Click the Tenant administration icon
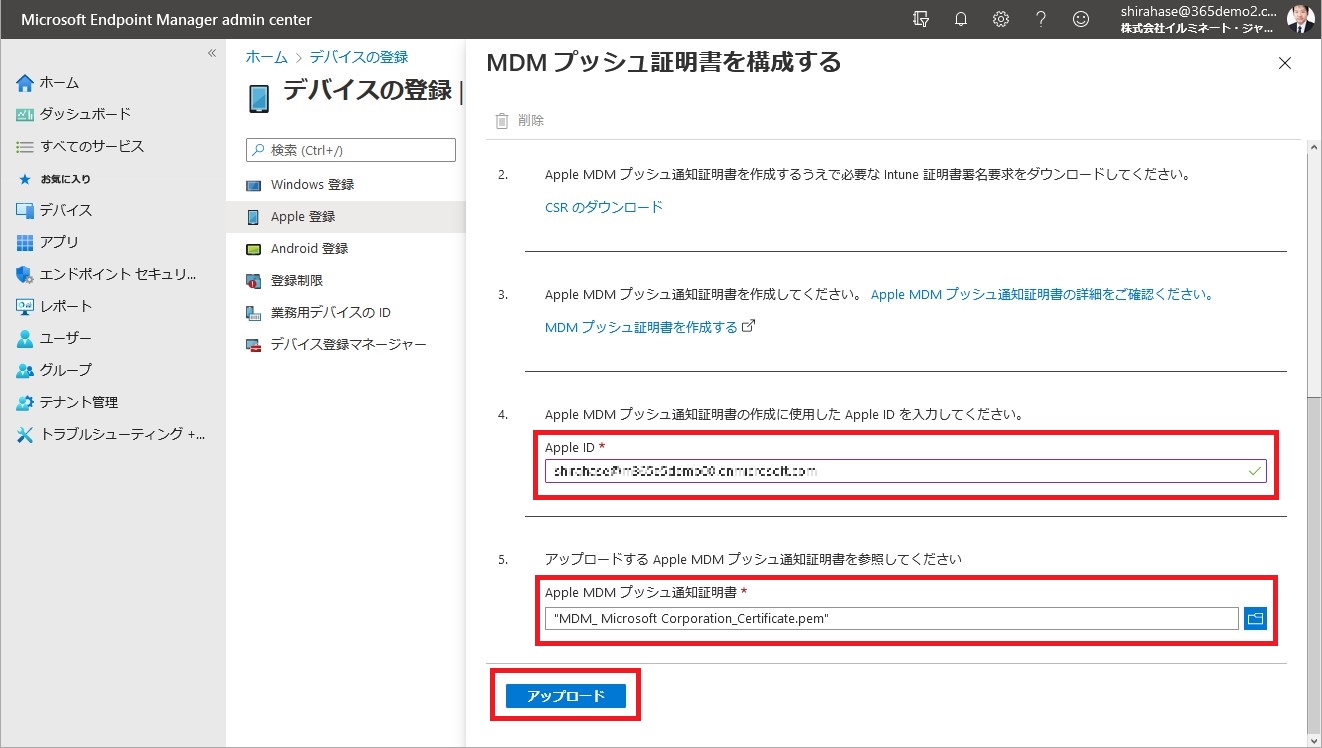This screenshot has height=748, width=1322. click(25, 402)
